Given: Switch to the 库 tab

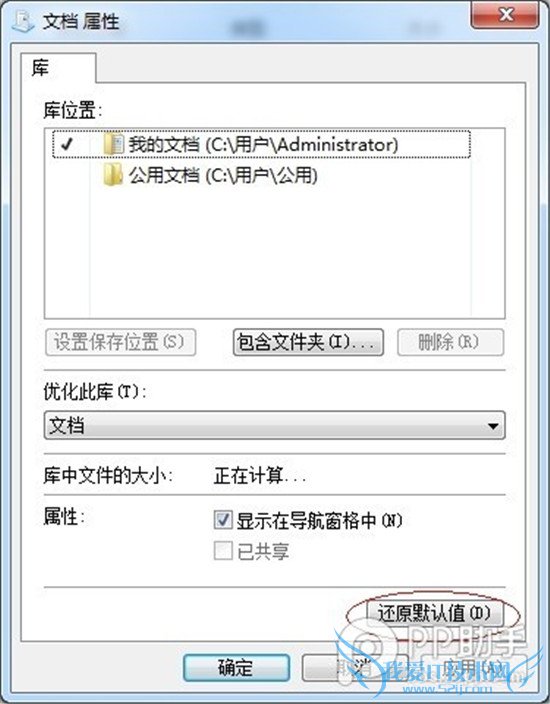Looking at the screenshot, I should (x=58, y=68).
